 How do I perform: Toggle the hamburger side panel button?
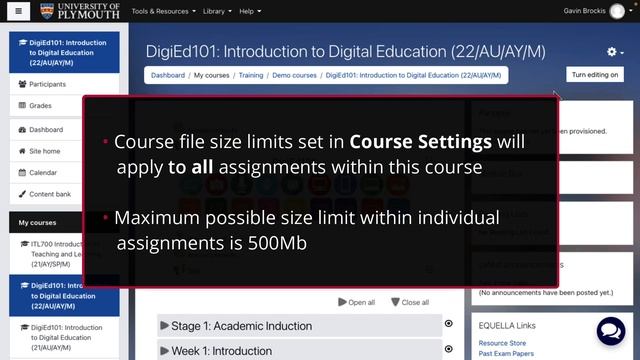tap(18, 11)
